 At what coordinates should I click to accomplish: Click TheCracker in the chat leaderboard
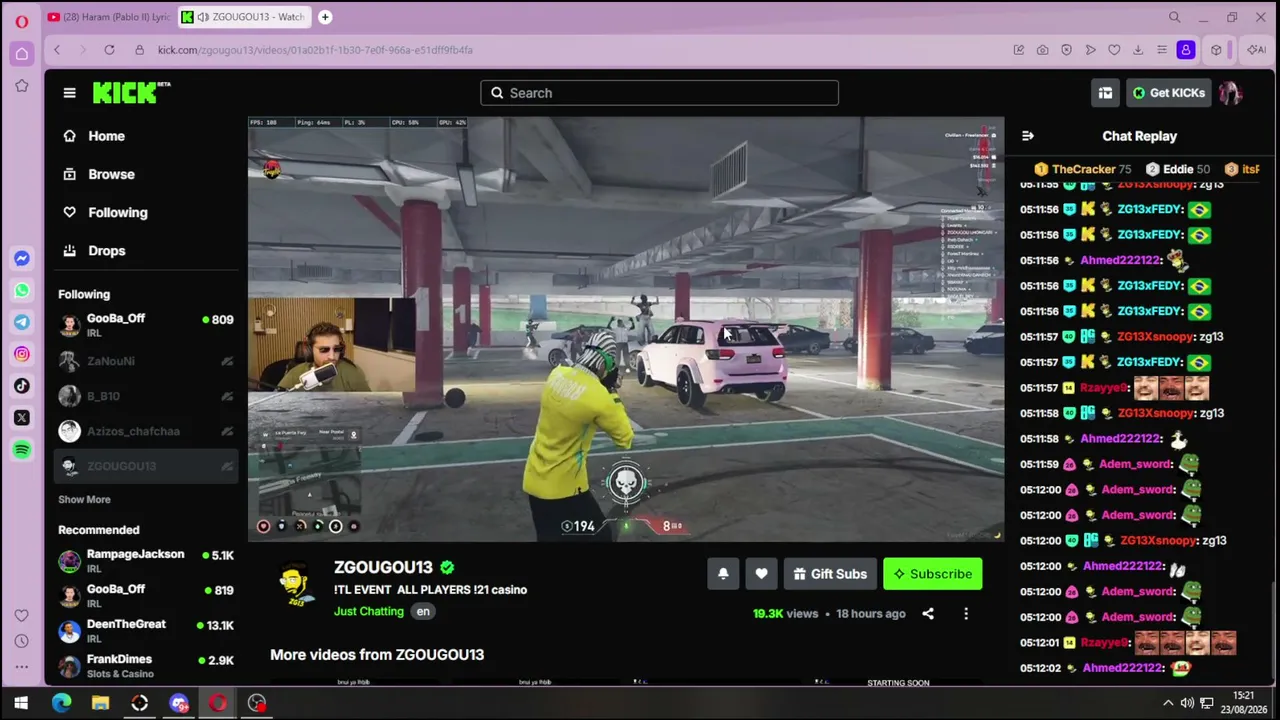click(1082, 169)
